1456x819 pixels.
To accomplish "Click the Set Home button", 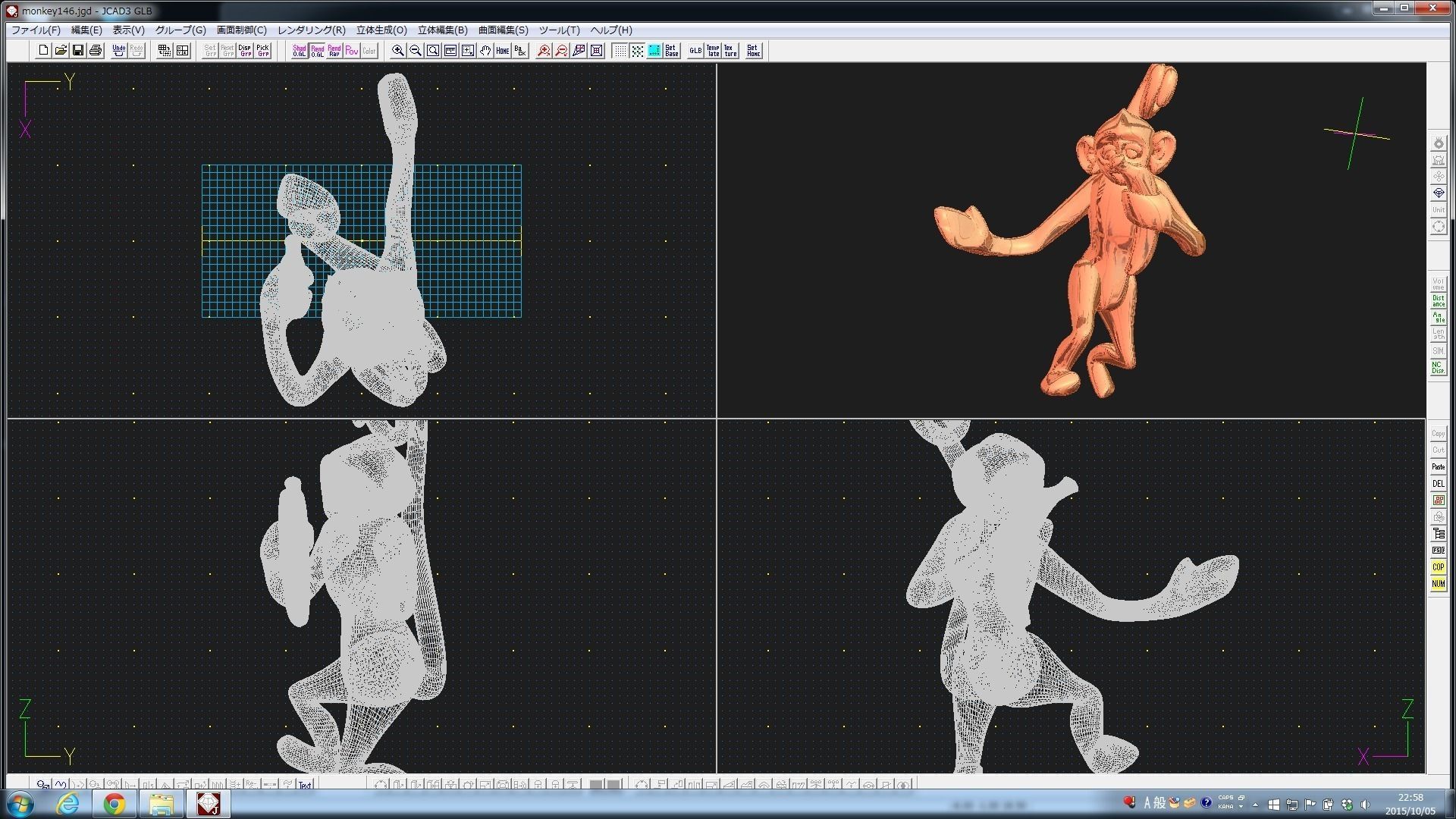I will [x=753, y=51].
